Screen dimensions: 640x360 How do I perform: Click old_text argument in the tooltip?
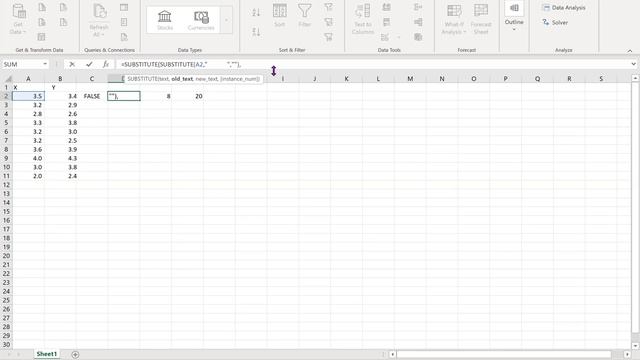[x=182, y=79]
